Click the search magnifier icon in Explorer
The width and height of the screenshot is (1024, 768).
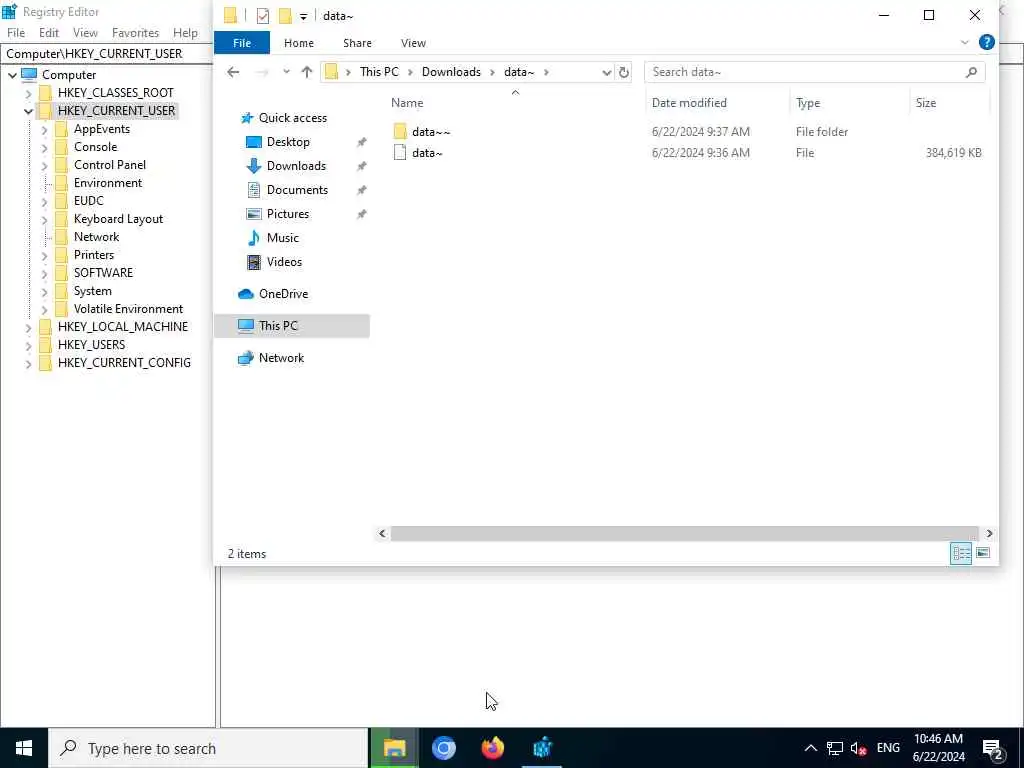coord(971,72)
